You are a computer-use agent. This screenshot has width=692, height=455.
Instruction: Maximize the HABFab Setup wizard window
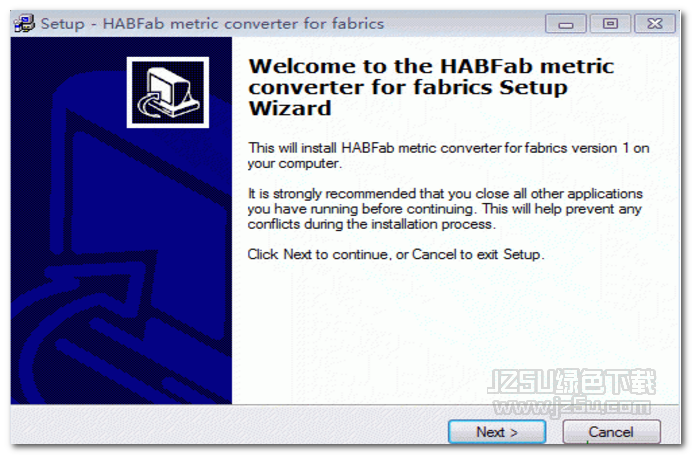610,23
